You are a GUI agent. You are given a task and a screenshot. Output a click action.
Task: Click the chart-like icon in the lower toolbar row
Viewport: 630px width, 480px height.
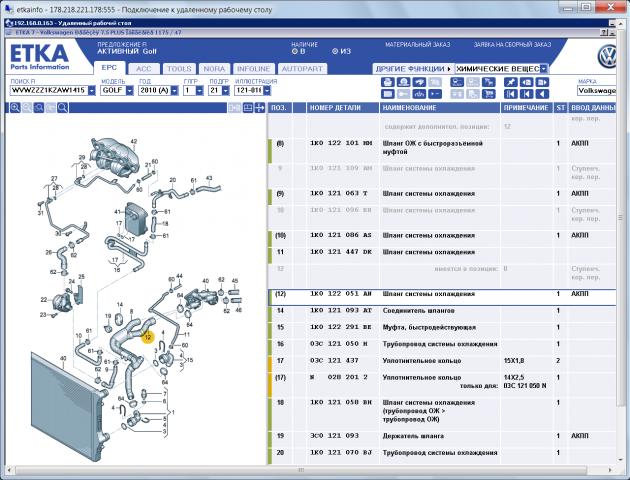tap(419, 94)
